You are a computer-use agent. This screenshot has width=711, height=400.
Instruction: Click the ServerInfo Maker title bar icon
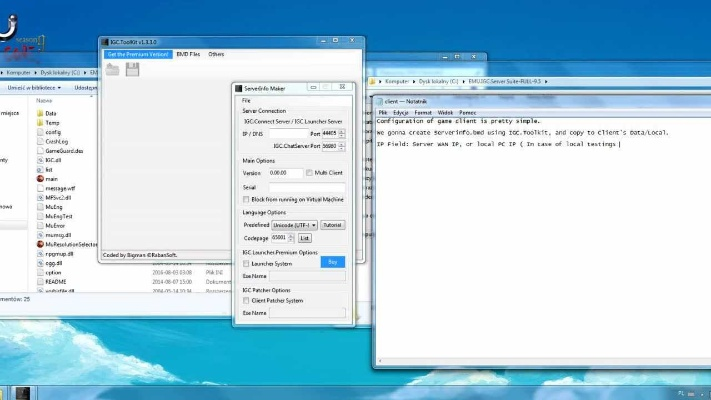coord(239,88)
